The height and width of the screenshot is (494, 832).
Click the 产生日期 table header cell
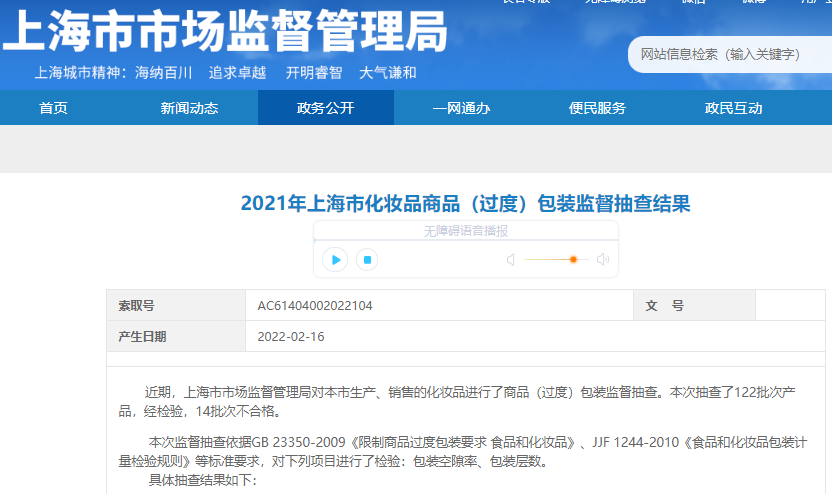[176, 336]
